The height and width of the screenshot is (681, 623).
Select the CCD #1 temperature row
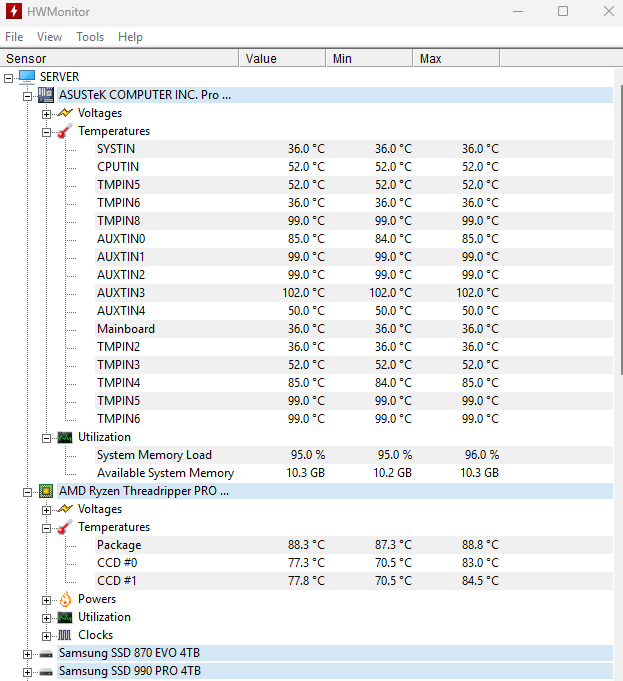pos(354,581)
